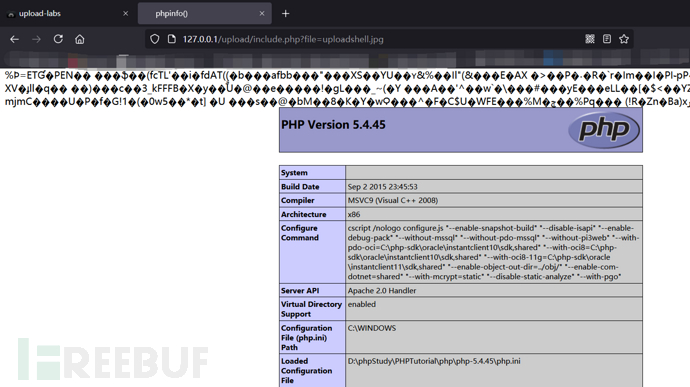Click the Sep 2 2015 23:45:53 value

382,187
